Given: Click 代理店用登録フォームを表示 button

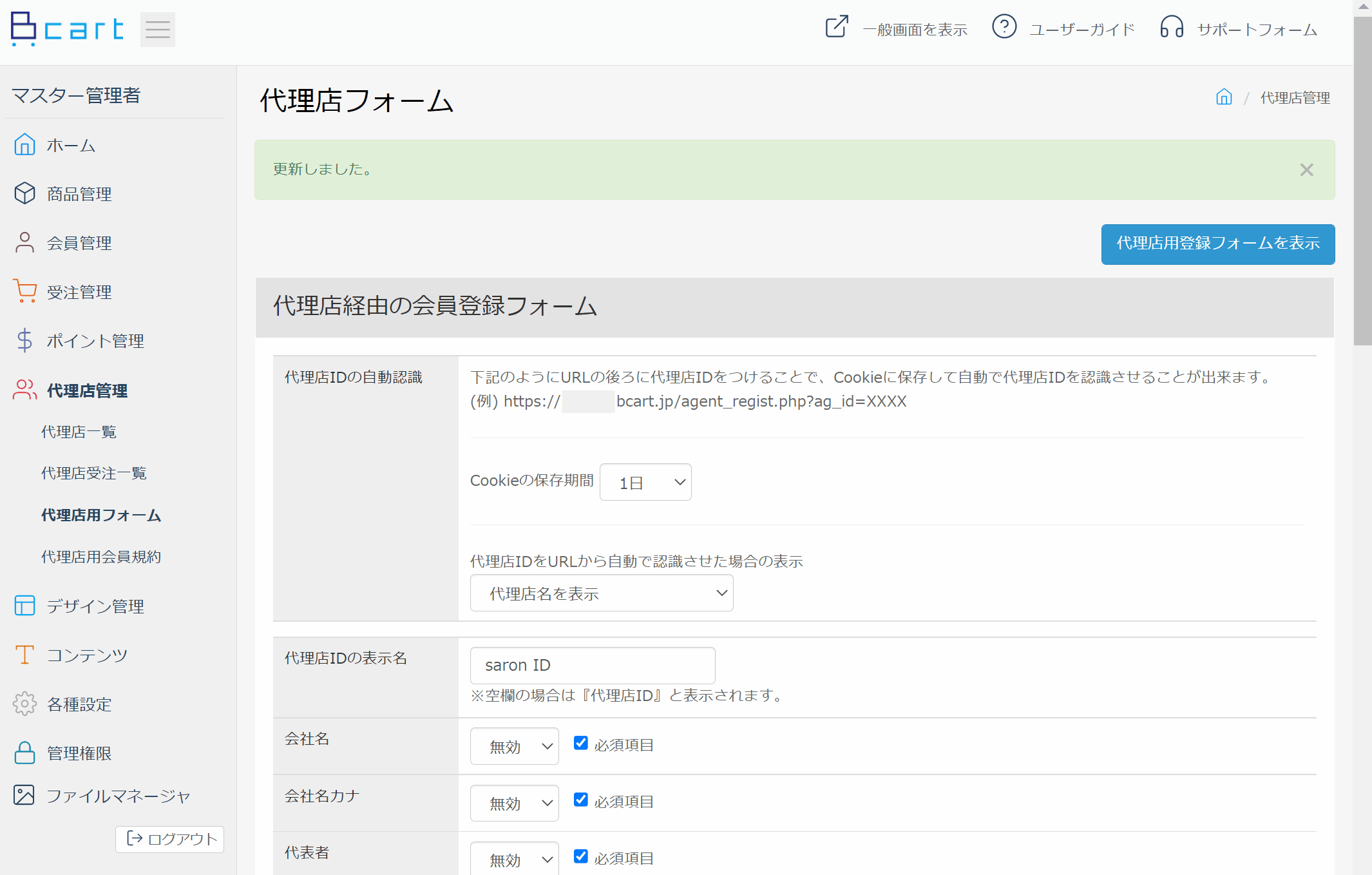Looking at the screenshot, I should [1218, 244].
